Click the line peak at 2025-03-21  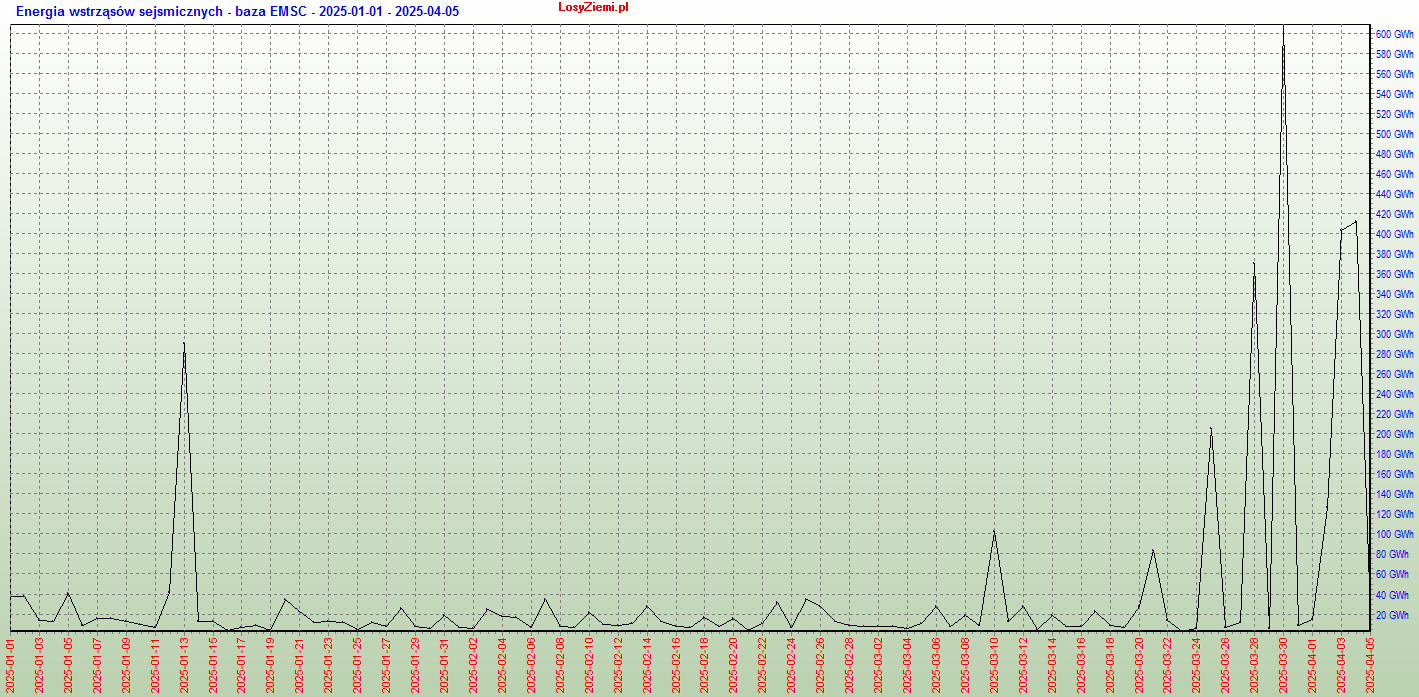tap(1153, 550)
